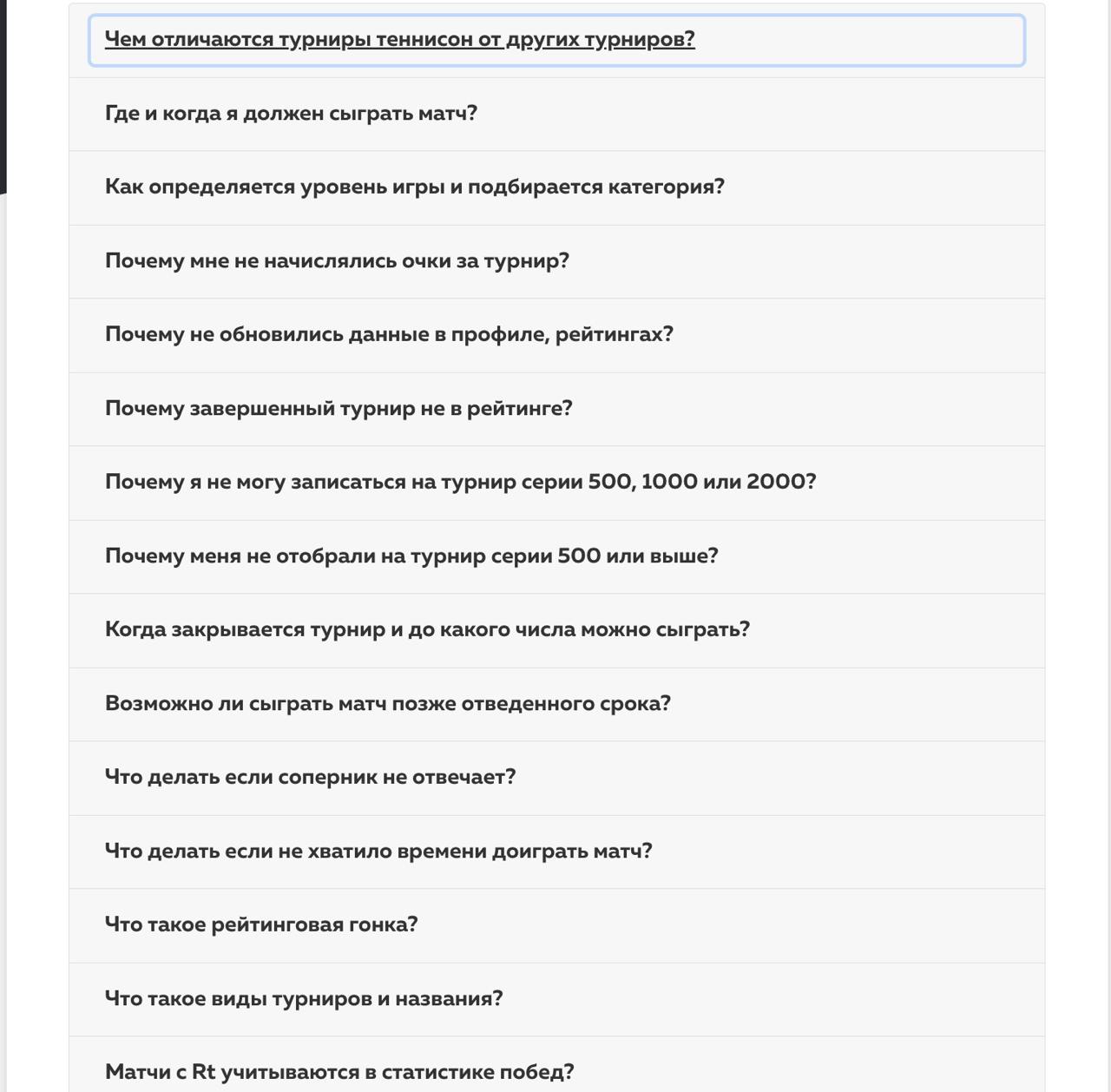This screenshot has height=1092, width=1111.
Task: Open 'Что такое виды турниров и названия?'
Action: tap(556, 999)
